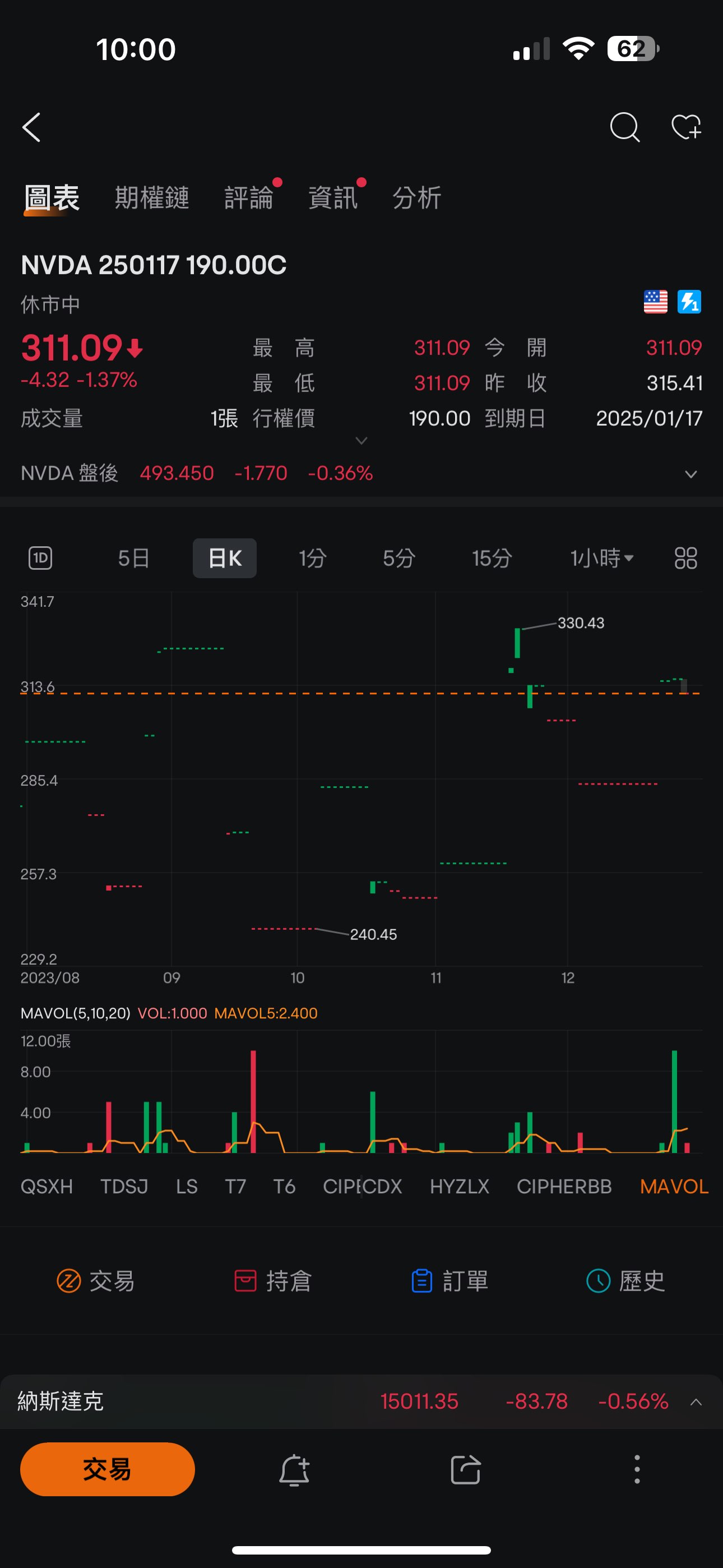Expand the 納斯達克 index bar

(696, 1403)
